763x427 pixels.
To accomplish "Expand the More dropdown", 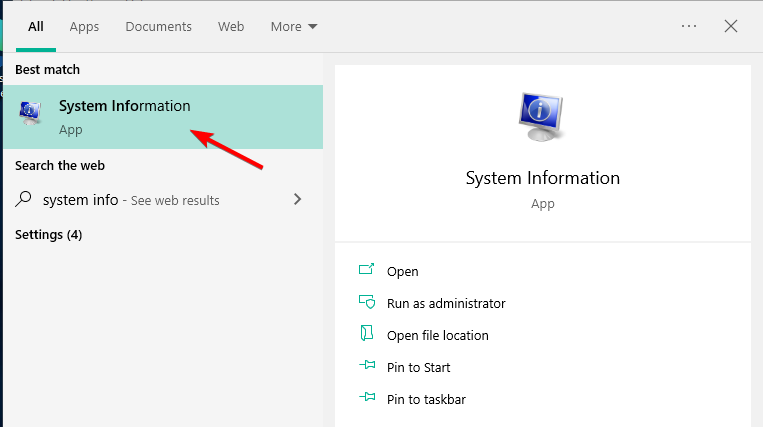I will (294, 27).
